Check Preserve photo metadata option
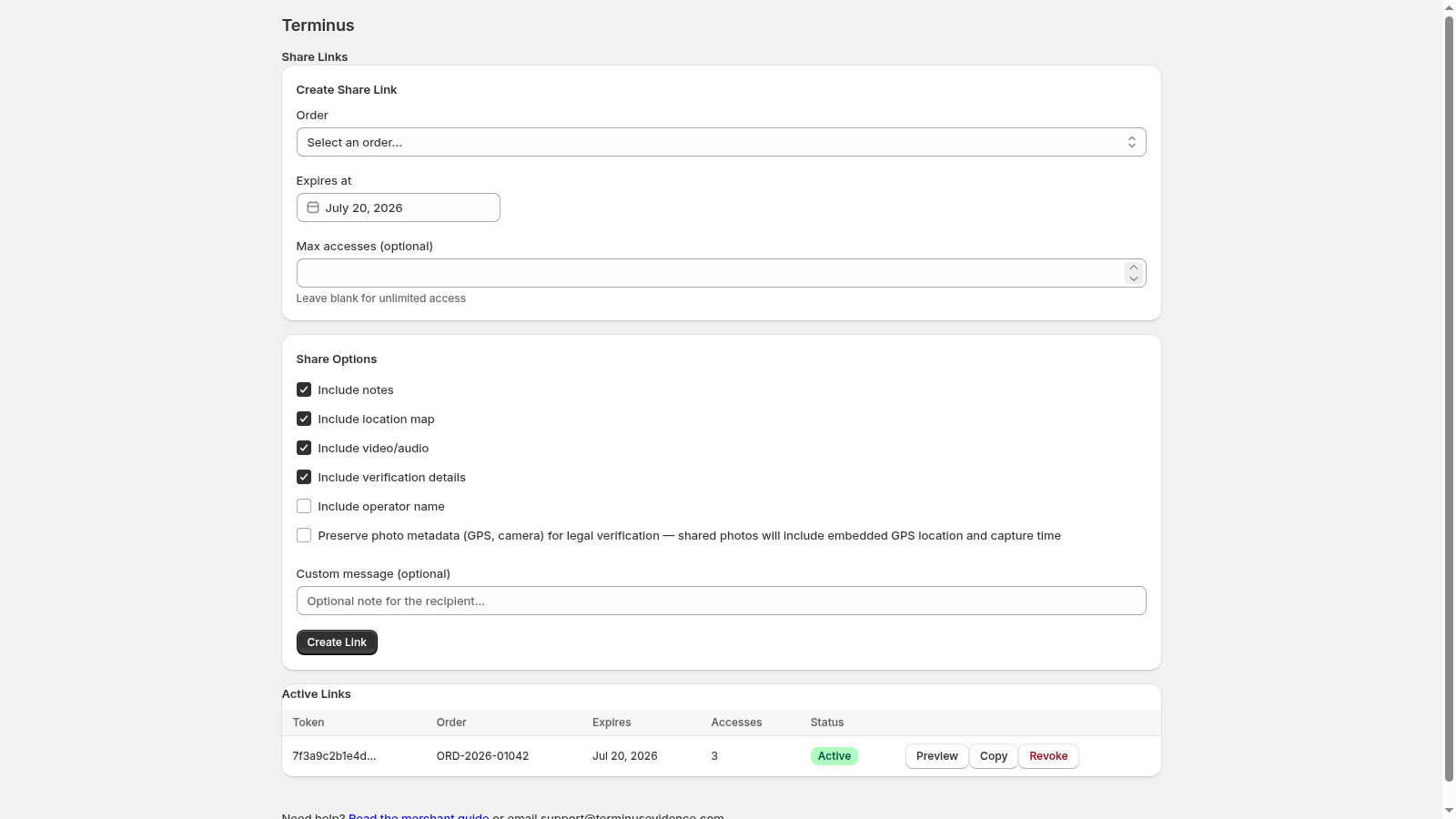Viewport: 1456px width, 819px height. click(x=304, y=535)
